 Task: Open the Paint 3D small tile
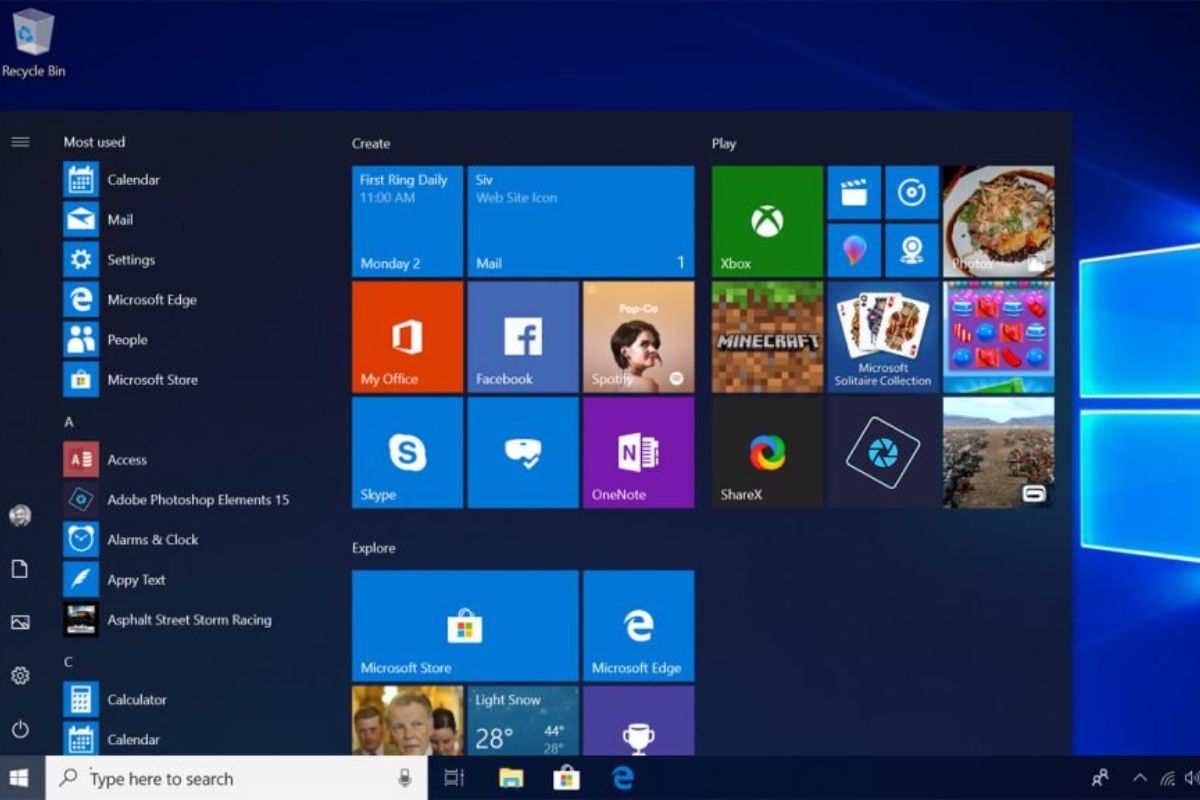[854, 250]
